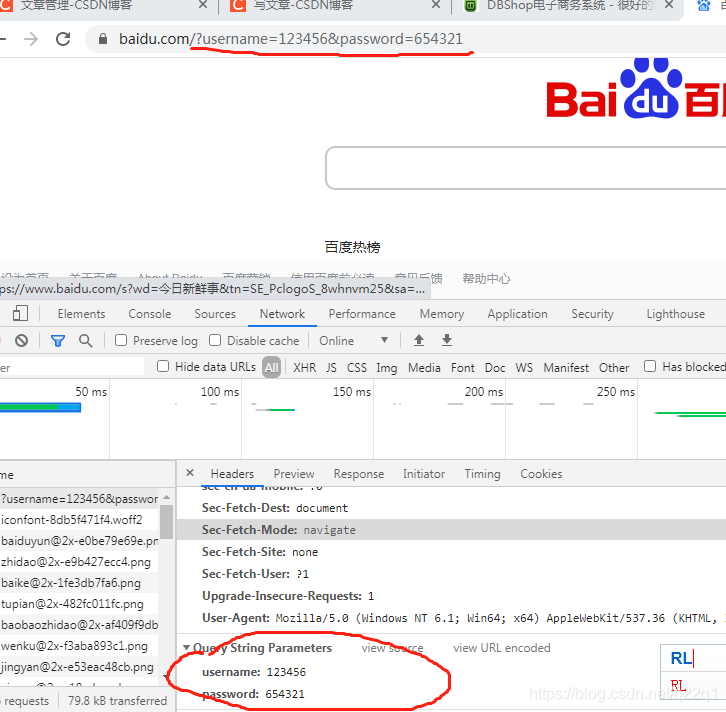Switch to the Cookies tab
This screenshot has height=712, width=726.
pyautogui.click(x=541, y=474)
